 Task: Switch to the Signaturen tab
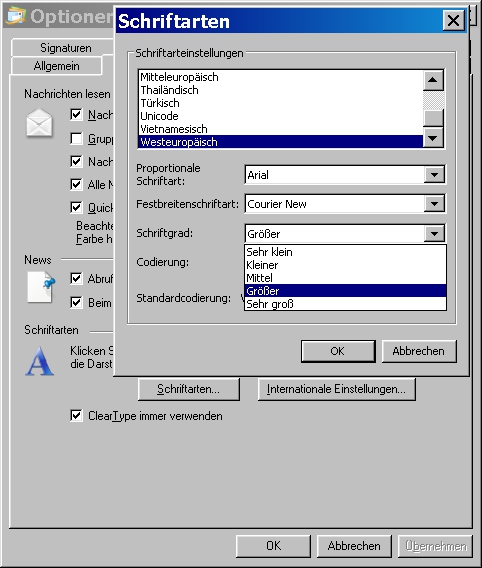coord(66,48)
